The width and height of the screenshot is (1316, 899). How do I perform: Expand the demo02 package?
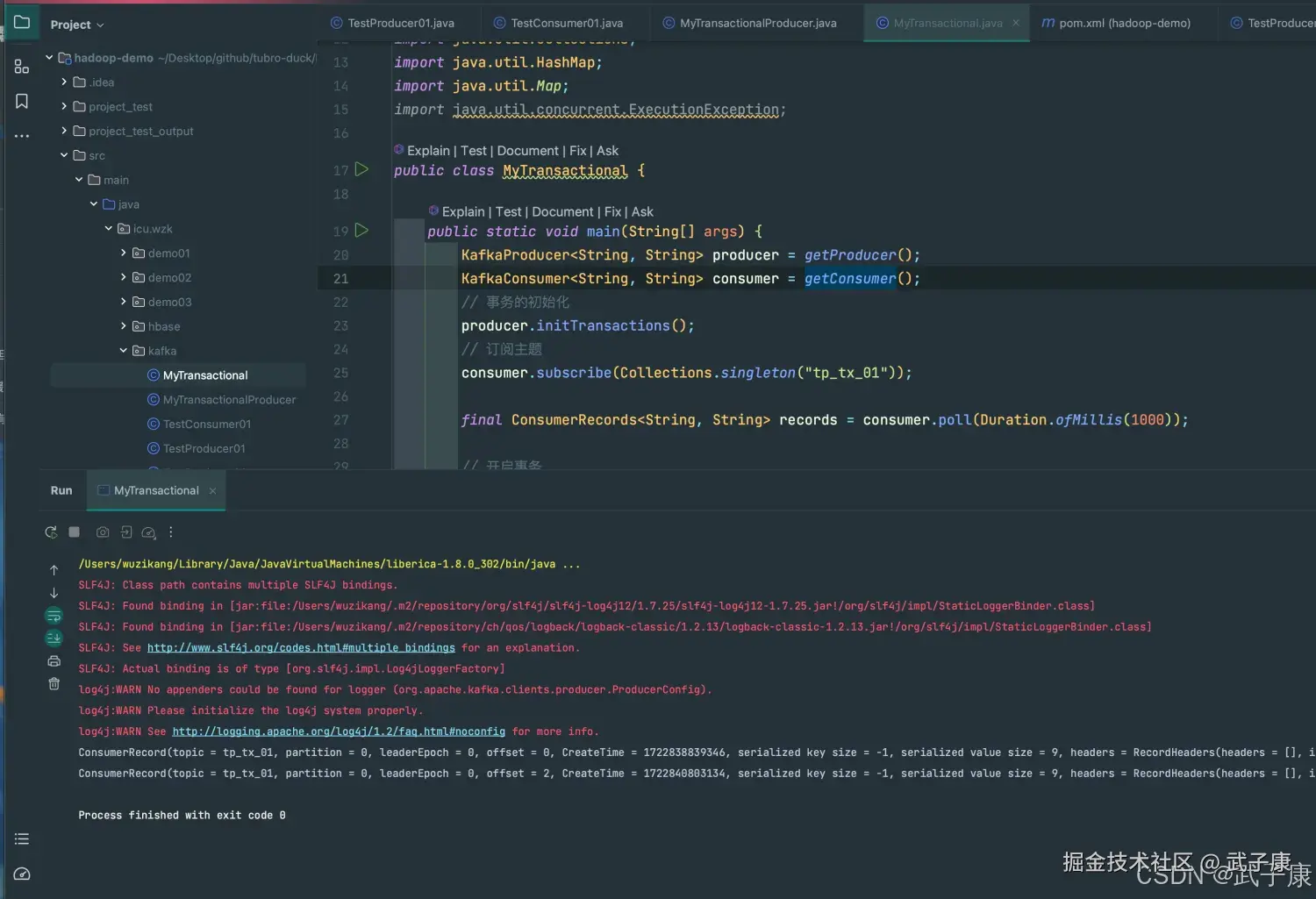click(x=124, y=277)
